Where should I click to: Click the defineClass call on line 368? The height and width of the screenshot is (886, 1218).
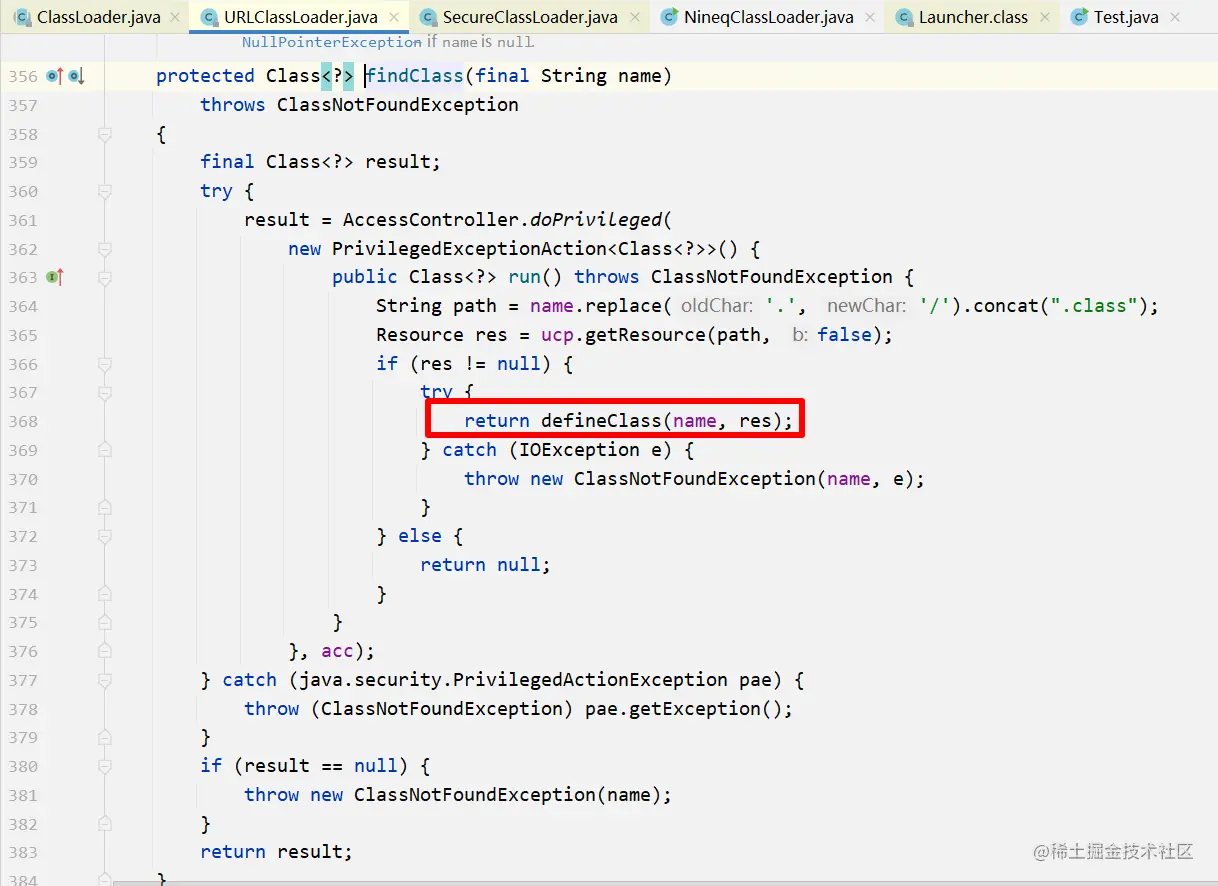pyautogui.click(x=601, y=421)
